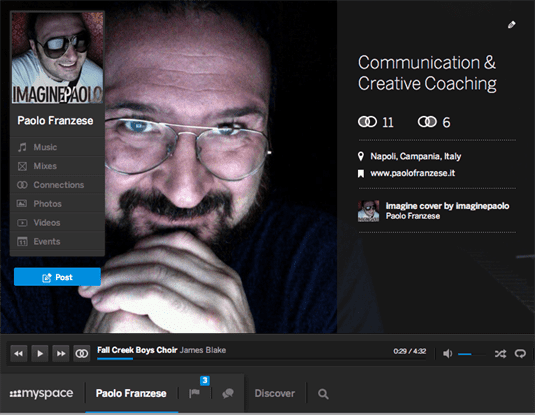
Task: Click the ImaginePaolo profile picture
Action: [x=57, y=58]
